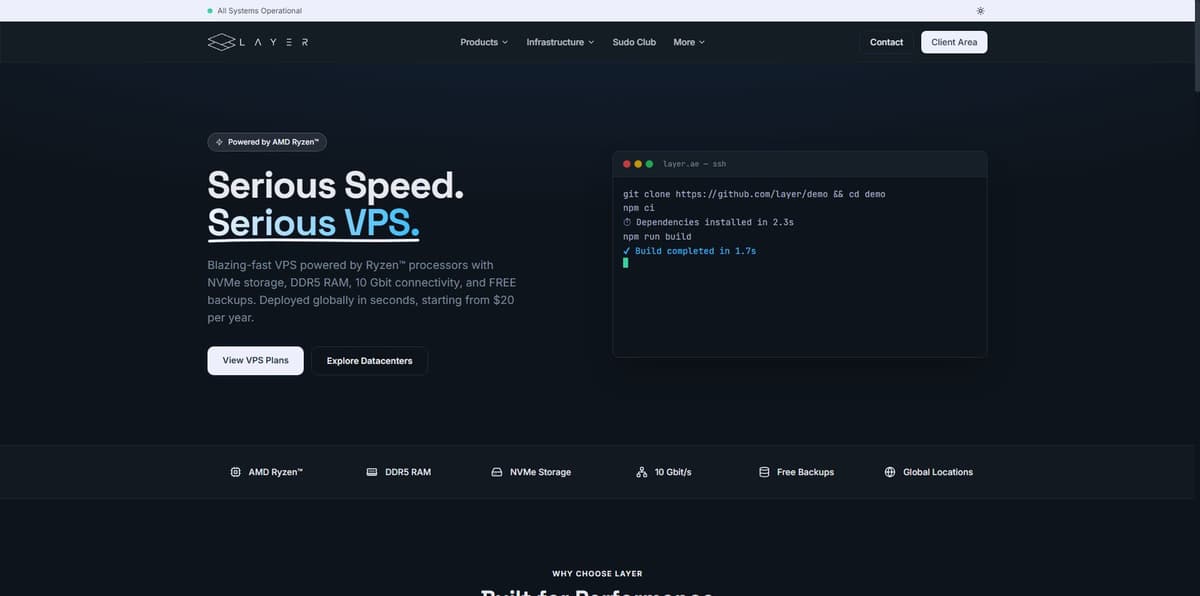Click 'Build completed in 1.7s' line
Image resolution: width=1200 pixels, height=596 pixels.
point(696,251)
